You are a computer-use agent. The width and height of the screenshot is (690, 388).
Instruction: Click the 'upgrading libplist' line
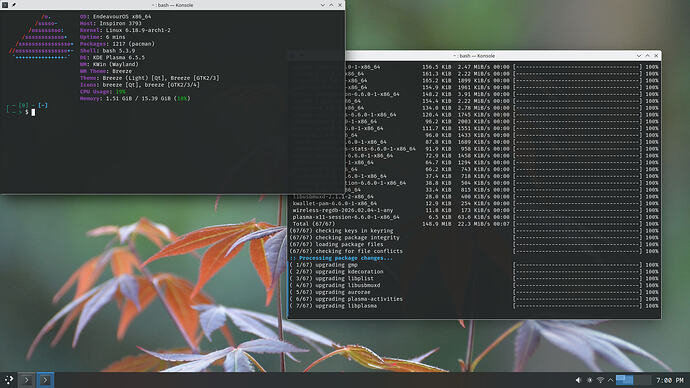[x=332, y=278]
